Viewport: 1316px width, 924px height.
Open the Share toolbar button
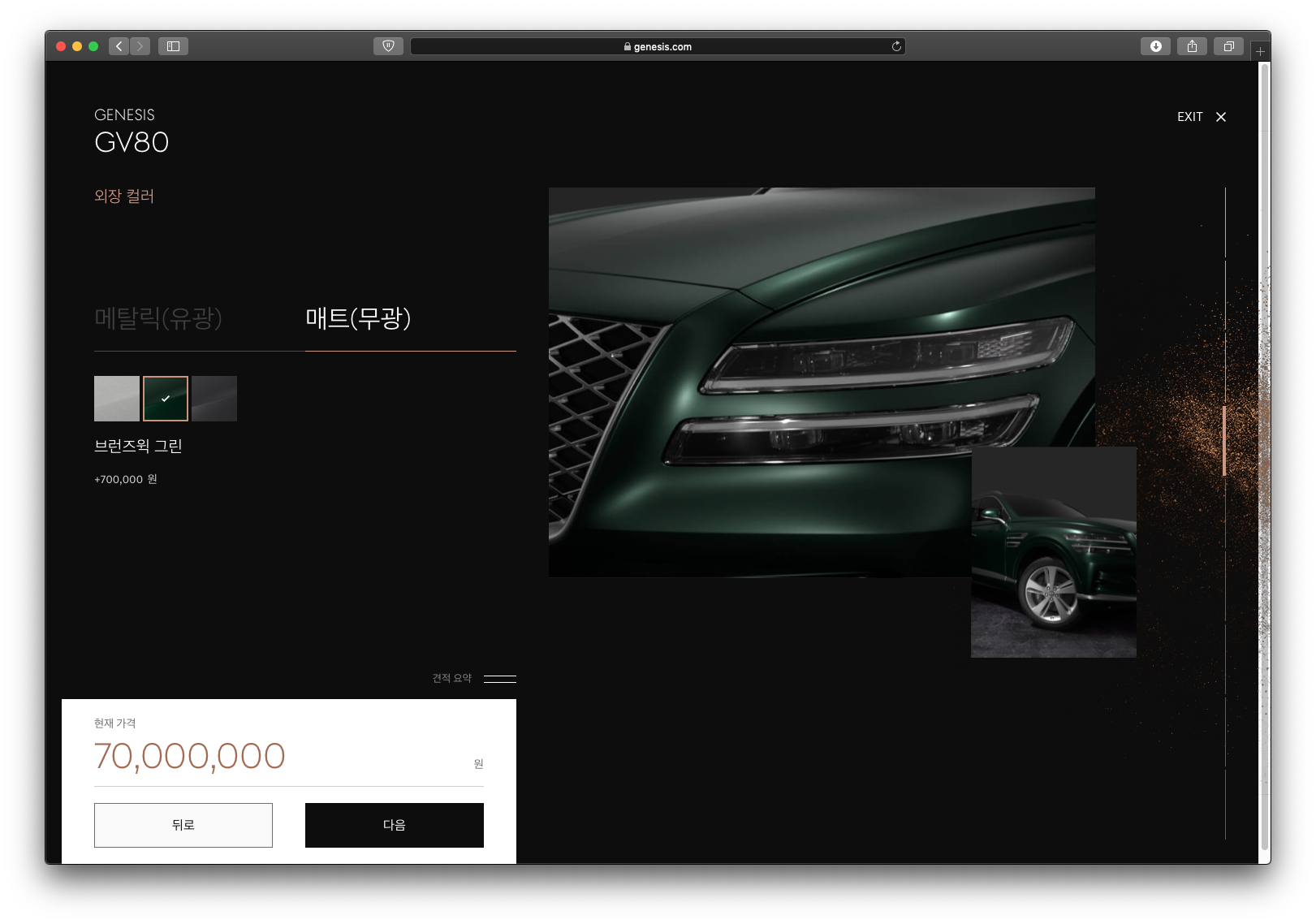pyautogui.click(x=1192, y=46)
